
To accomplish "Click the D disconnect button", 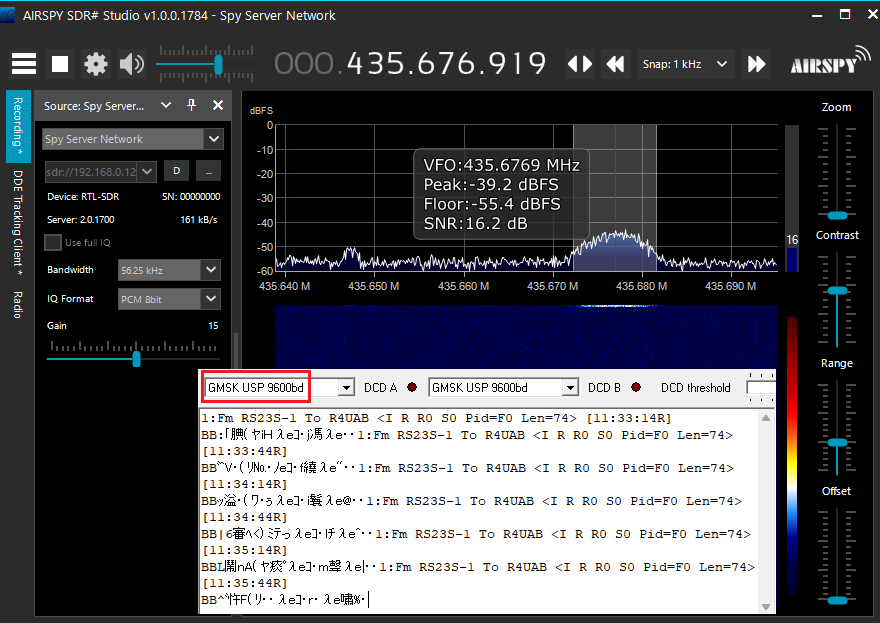I will [x=176, y=171].
